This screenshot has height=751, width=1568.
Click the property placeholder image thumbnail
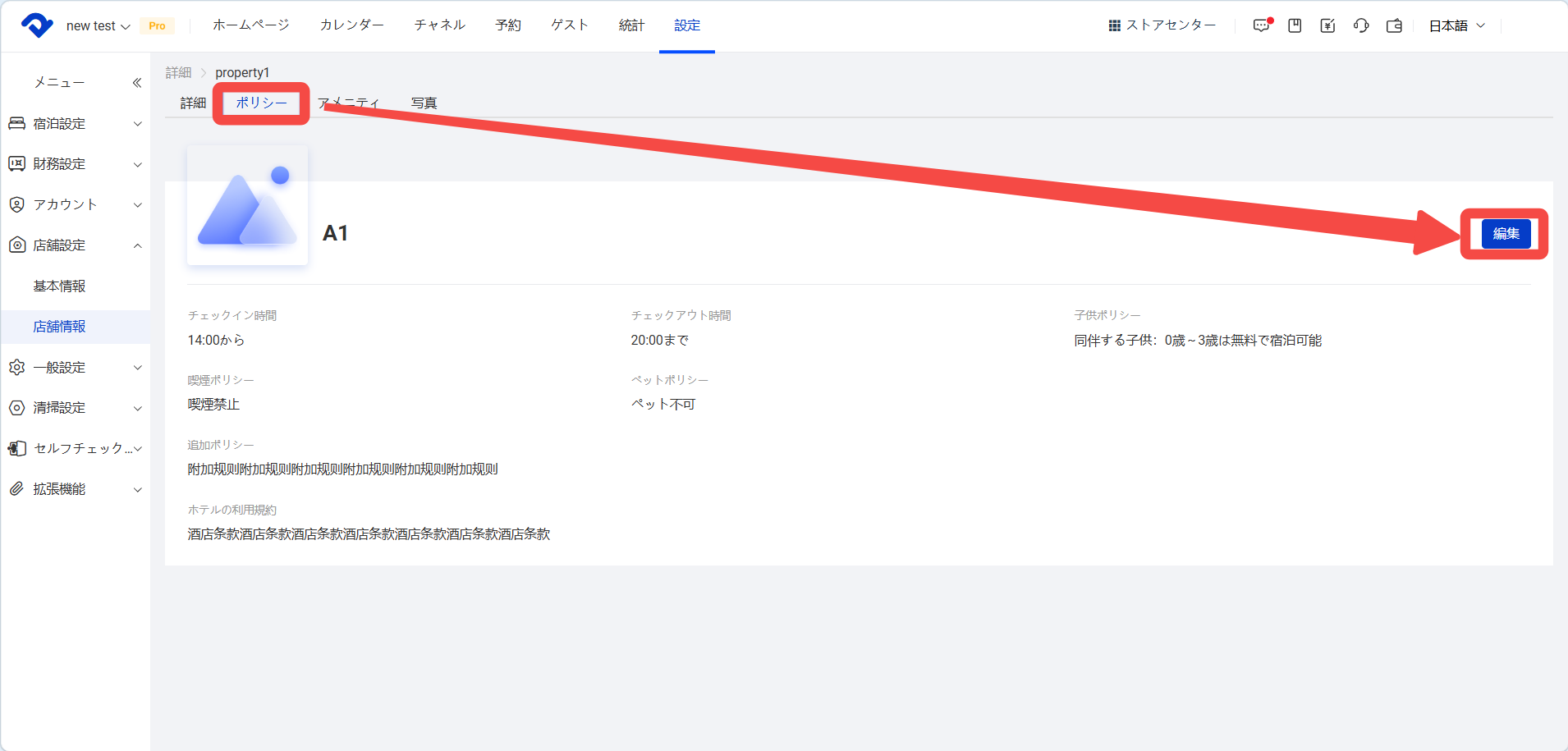(247, 205)
